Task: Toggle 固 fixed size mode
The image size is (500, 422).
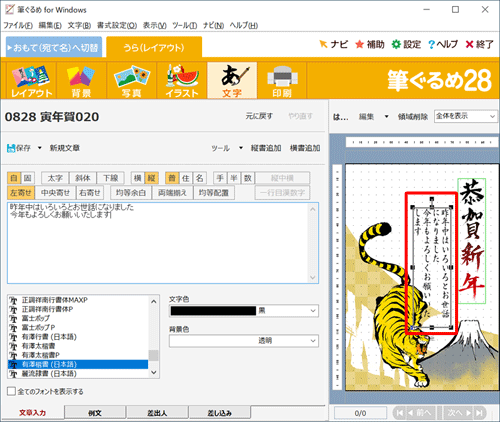Action: pyautogui.click(x=28, y=178)
